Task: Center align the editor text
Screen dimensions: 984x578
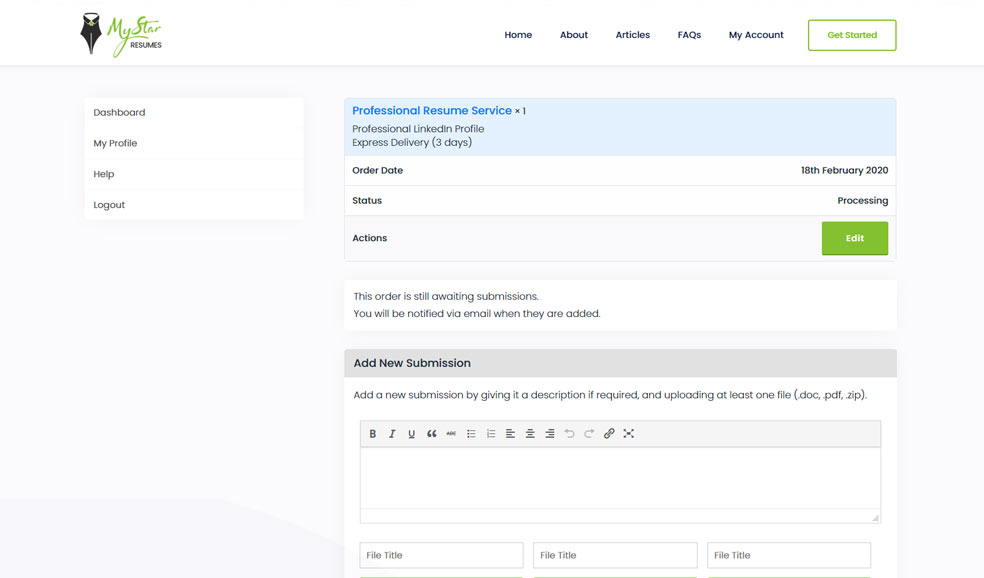Action: pos(530,434)
